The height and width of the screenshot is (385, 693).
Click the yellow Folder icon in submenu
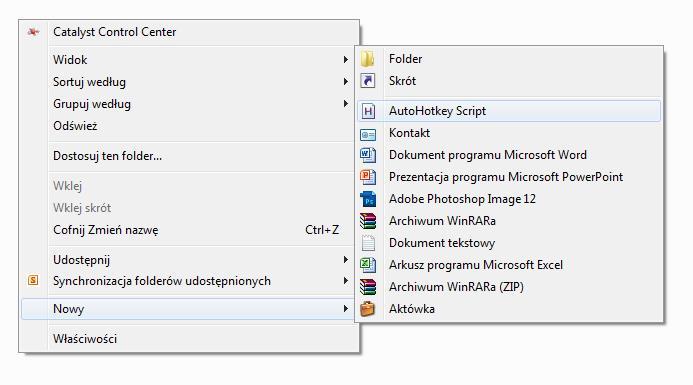point(367,59)
